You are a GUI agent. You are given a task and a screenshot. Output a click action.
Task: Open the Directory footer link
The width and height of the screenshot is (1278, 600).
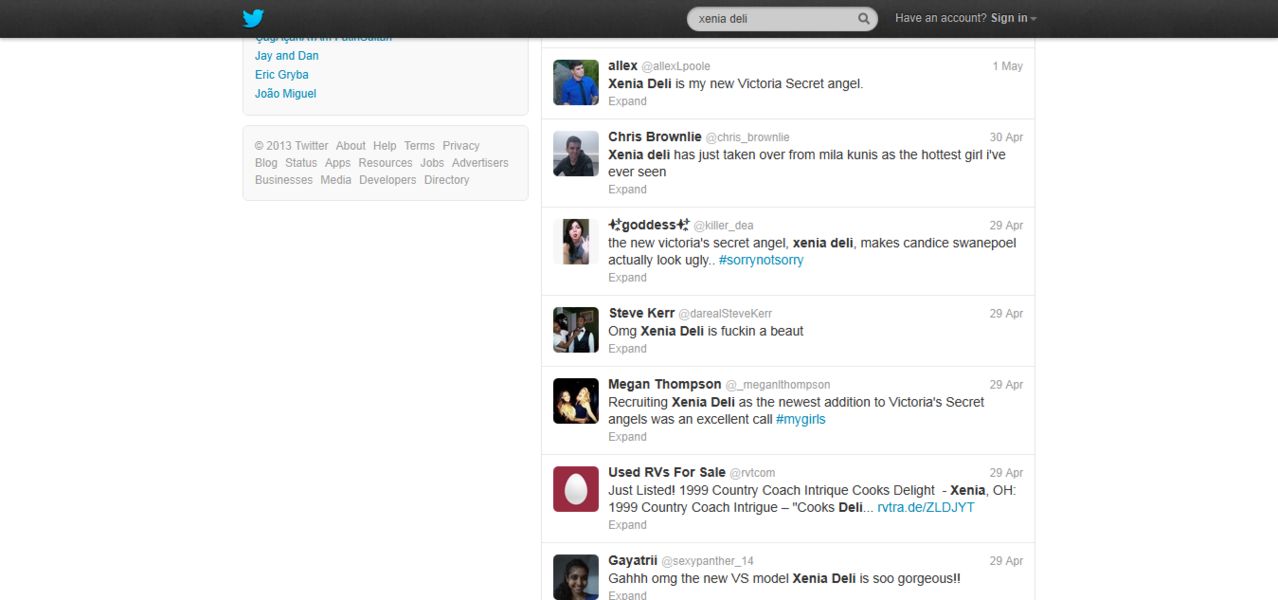[x=446, y=180]
